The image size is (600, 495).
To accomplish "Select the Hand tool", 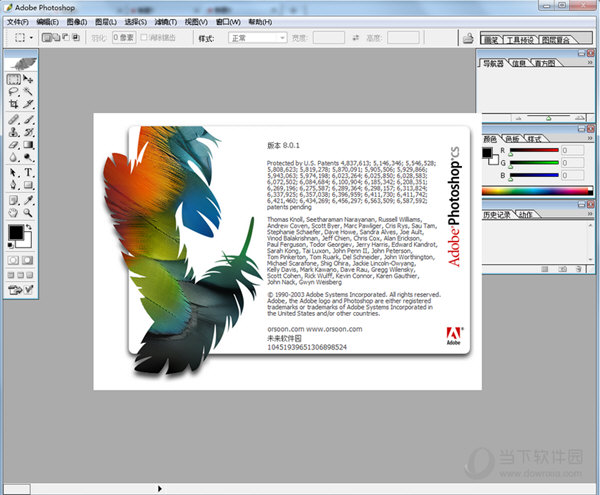I will (13, 213).
